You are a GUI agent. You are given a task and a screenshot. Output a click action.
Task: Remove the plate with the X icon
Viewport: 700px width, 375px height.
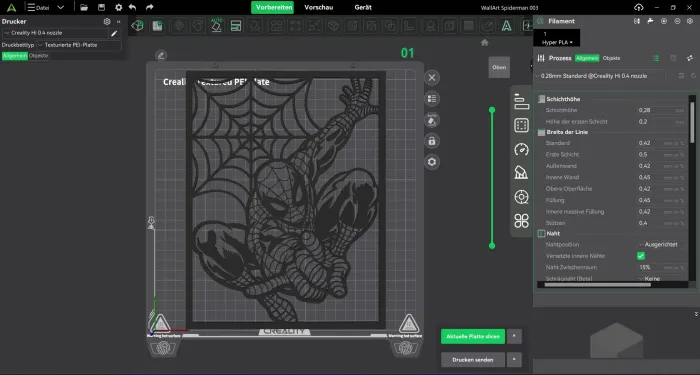coord(432,78)
